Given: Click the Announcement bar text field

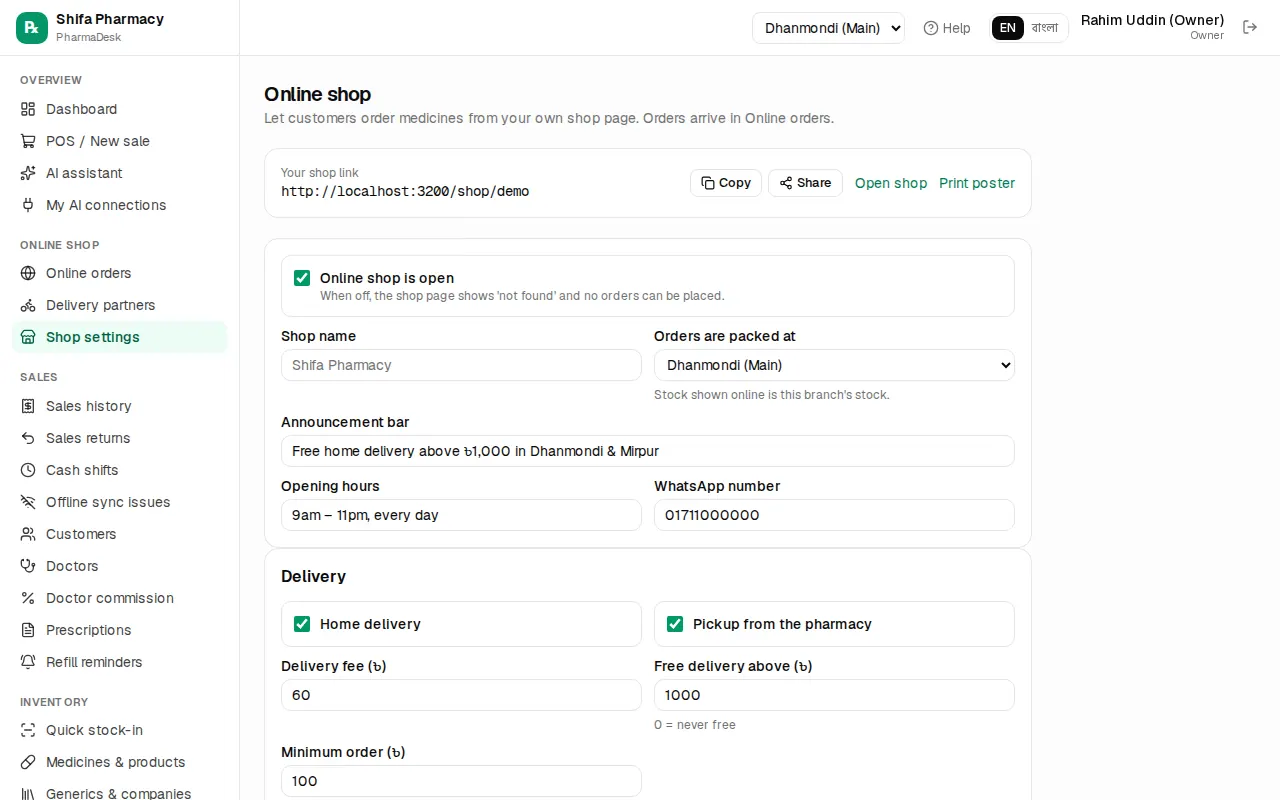Looking at the screenshot, I should click(648, 451).
